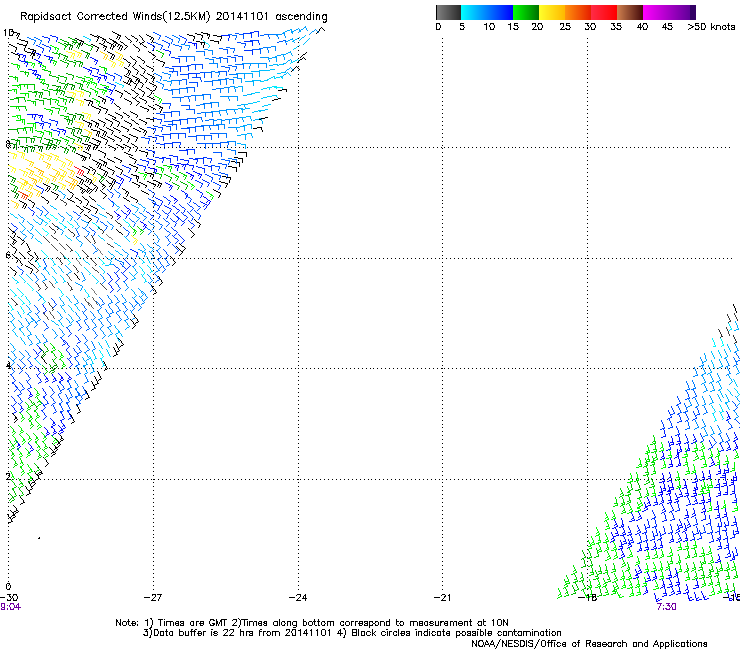Click the red 30-35 knots color segment

(x=604, y=12)
